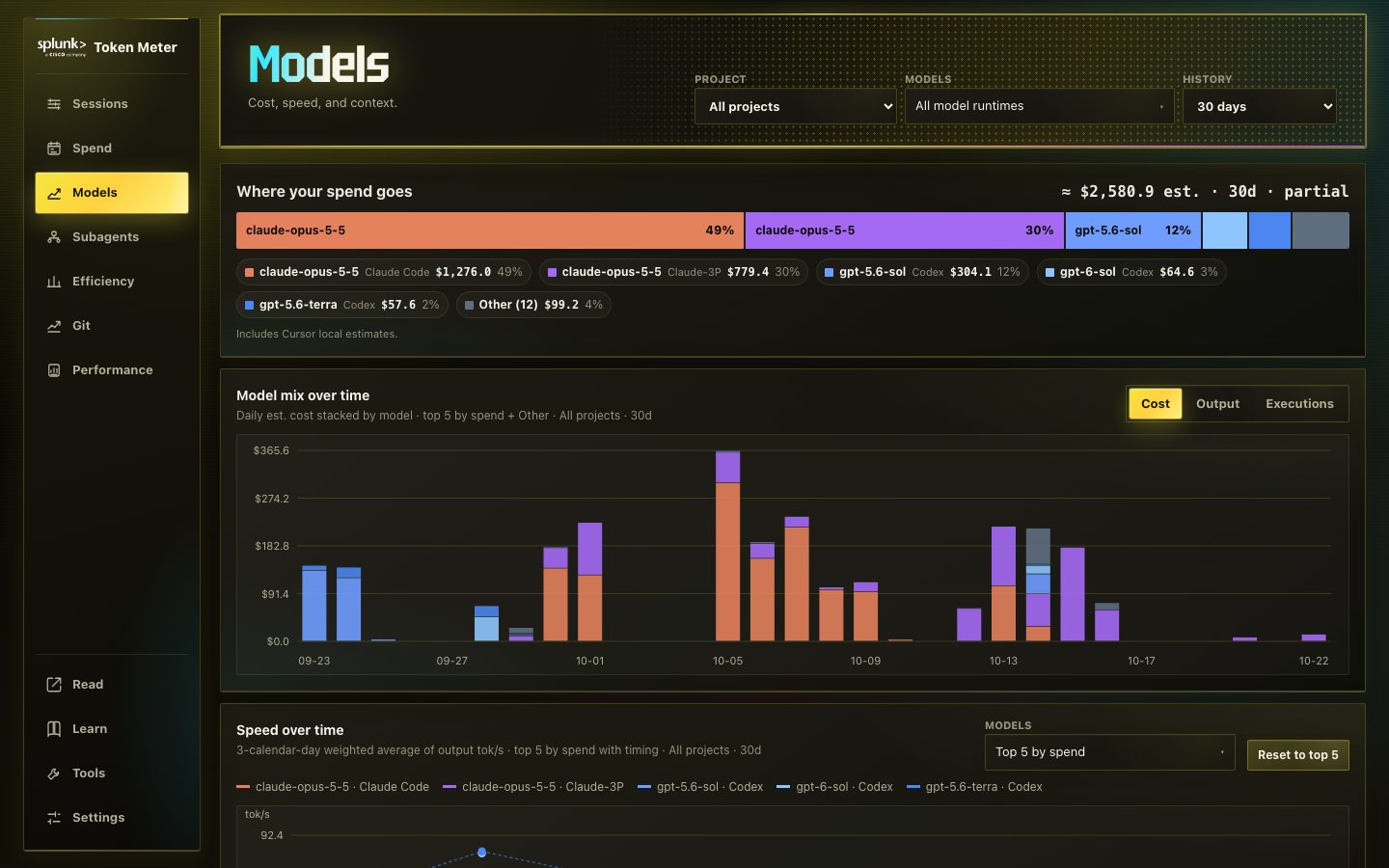Click orange claude-opus-5-5 49% spend segment
Viewport: 1389px width, 868px height.
click(490, 231)
